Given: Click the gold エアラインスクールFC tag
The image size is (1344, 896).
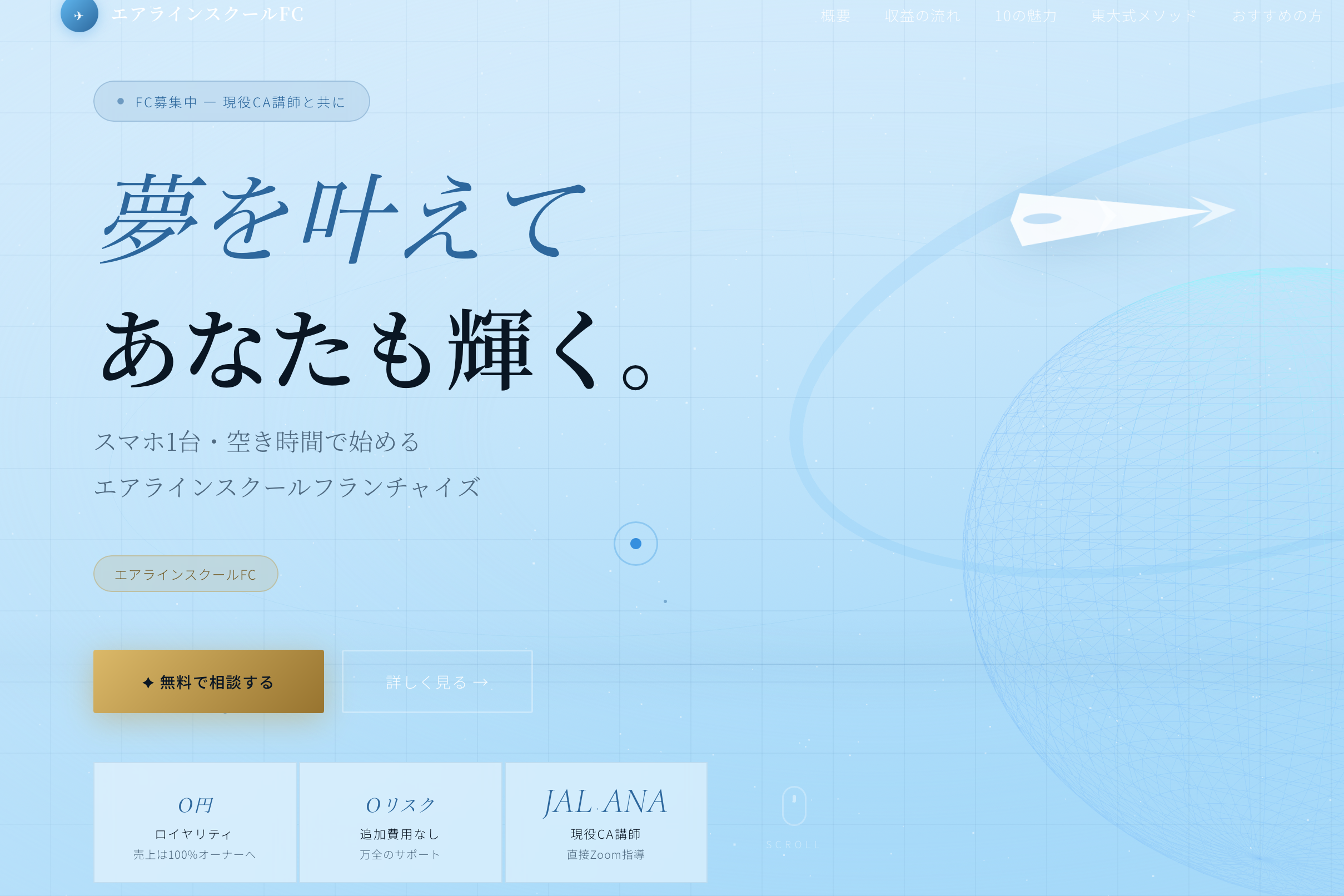Looking at the screenshot, I should (186, 574).
